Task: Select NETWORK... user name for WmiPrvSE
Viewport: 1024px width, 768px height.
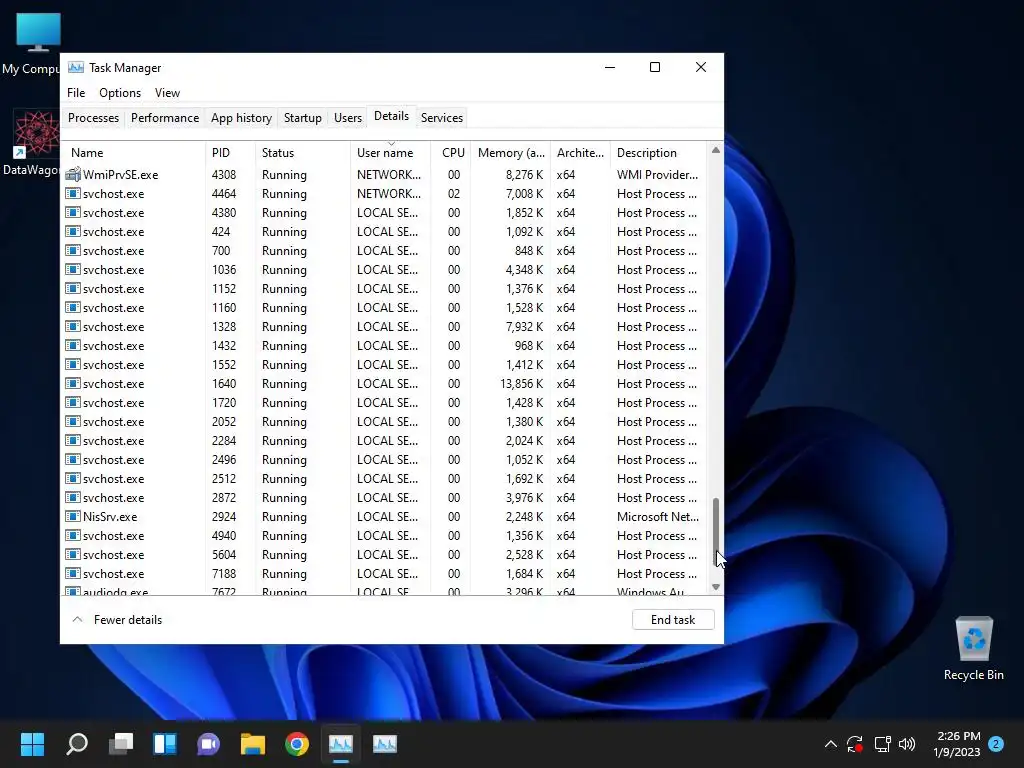Action: (389, 174)
